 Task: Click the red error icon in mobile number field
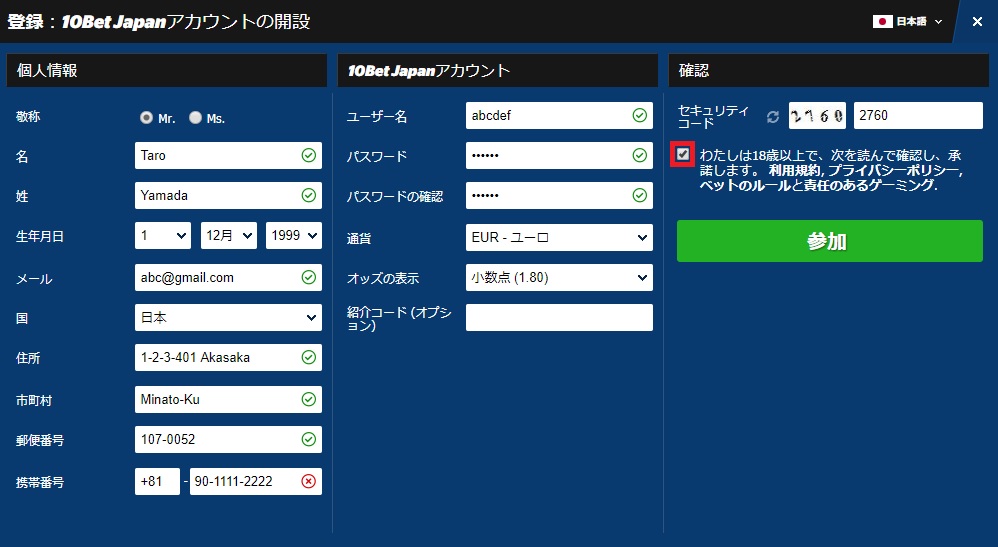tap(309, 481)
